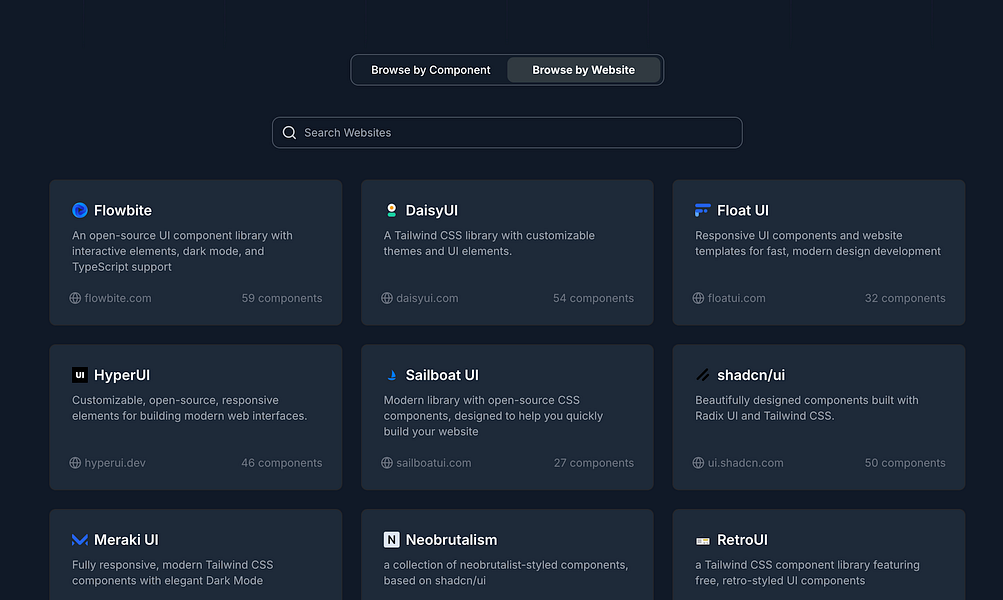Click the '59 components' count text
The height and width of the screenshot is (600, 1003).
point(281,298)
